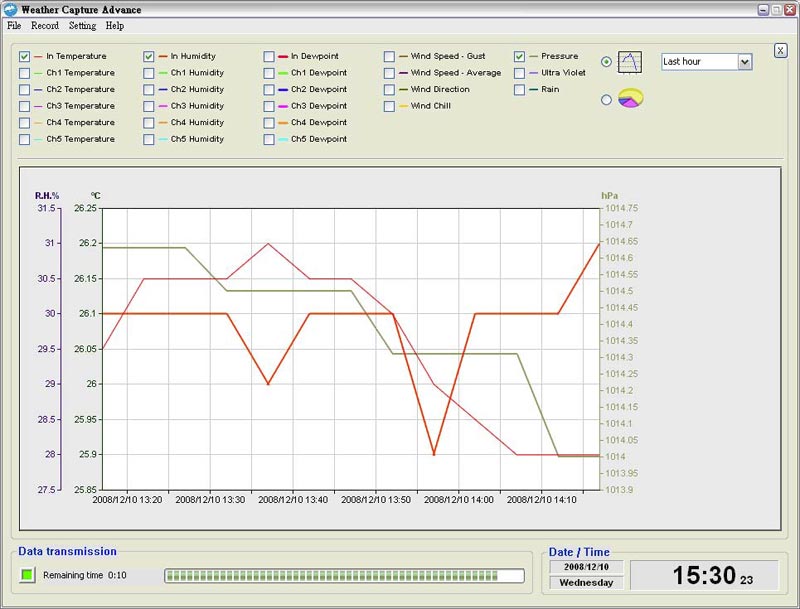Check the Ch5 Humidity box
This screenshot has height=609, width=800.
[x=148, y=139]
